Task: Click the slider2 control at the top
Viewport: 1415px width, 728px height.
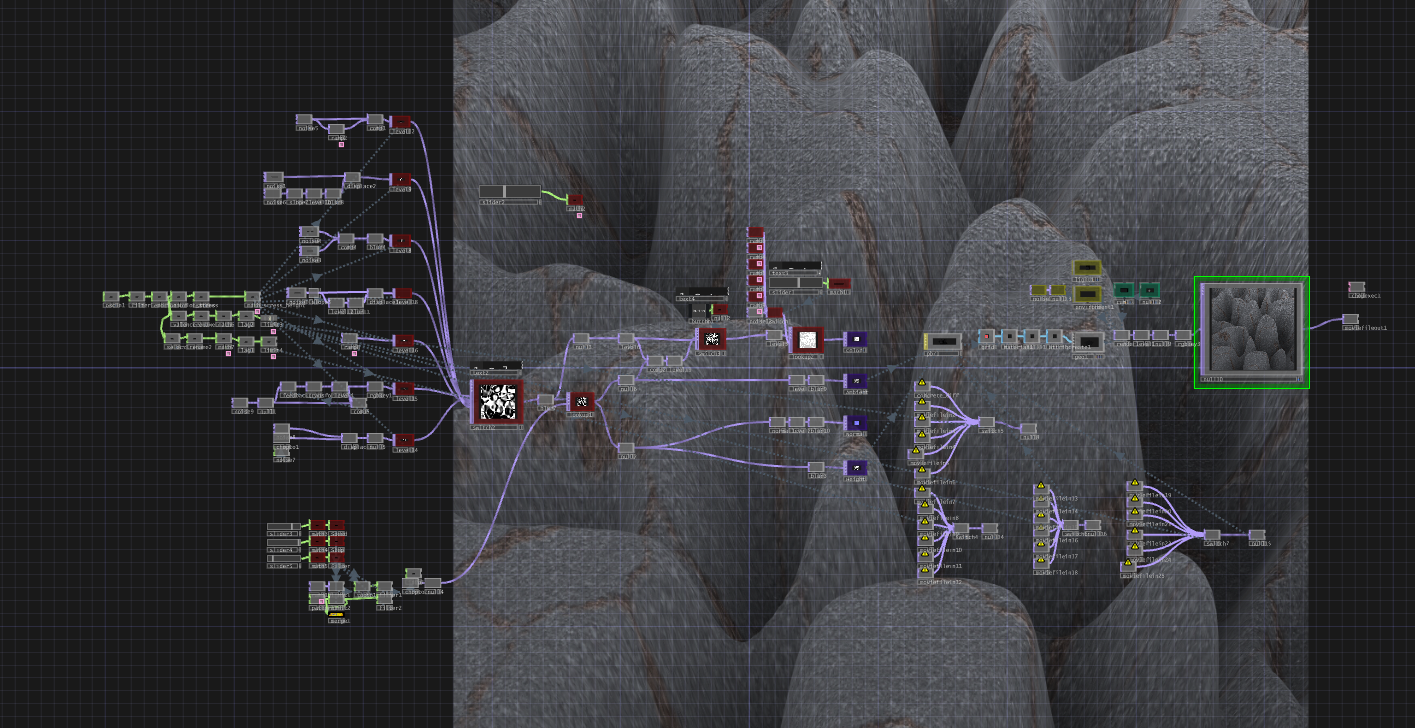Action: 510,192
